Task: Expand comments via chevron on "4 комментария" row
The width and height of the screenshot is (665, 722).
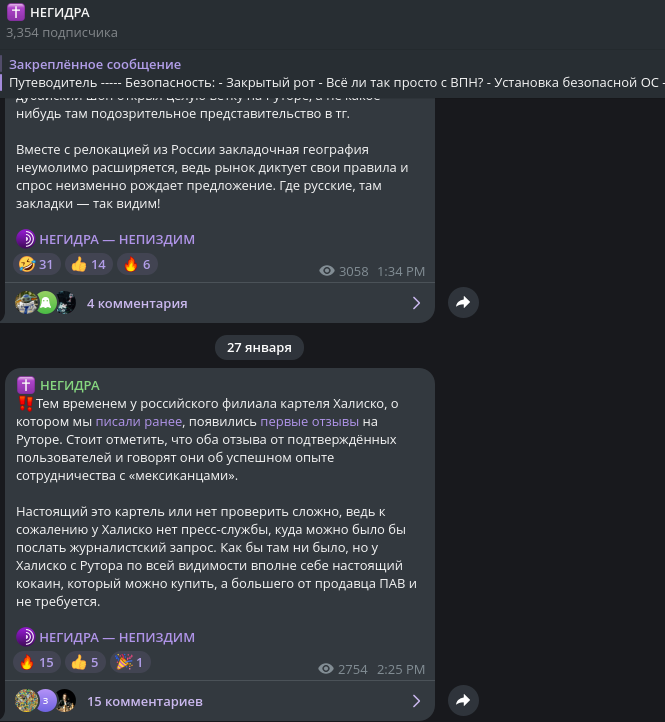Action: [x=417, y=303]
